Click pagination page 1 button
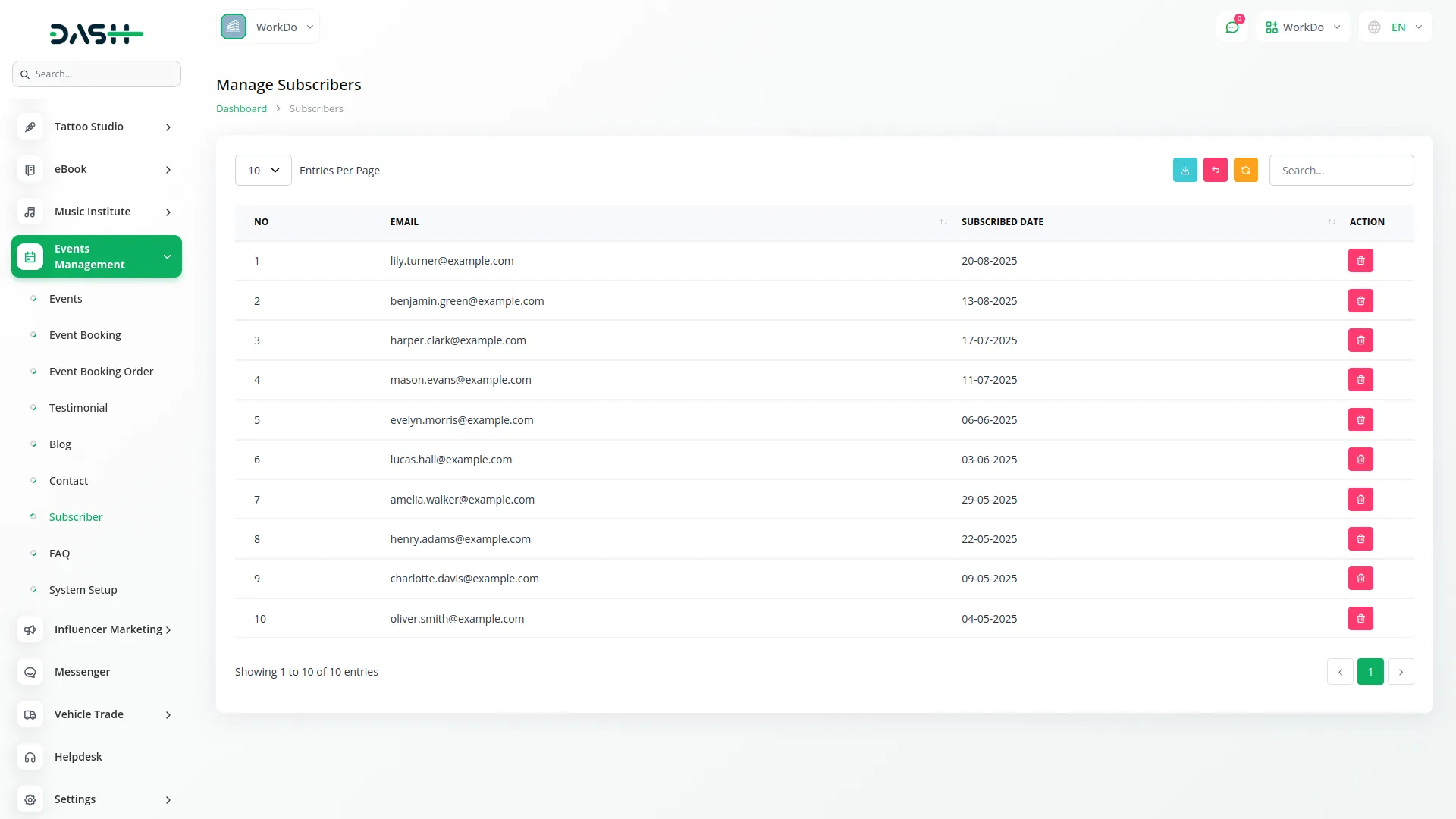This screenshot has width=1456, height=819. click(1370, 672)
